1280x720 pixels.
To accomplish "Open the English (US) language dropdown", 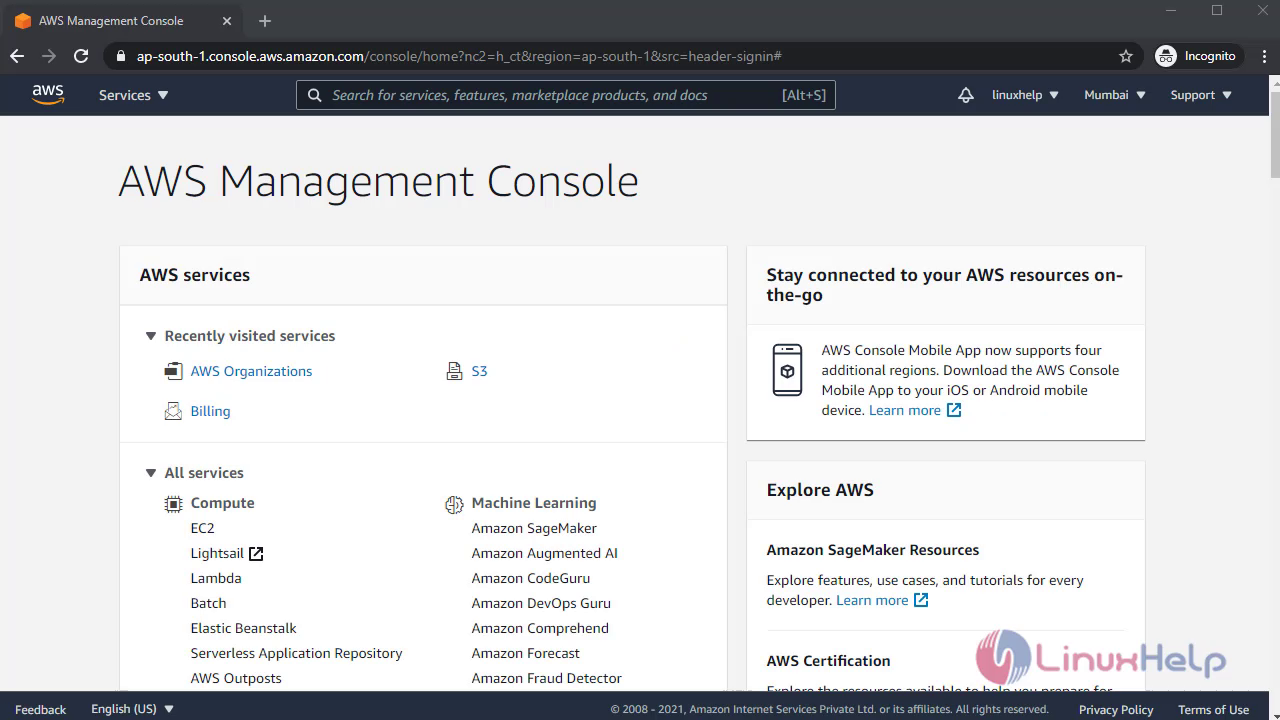I will 133,709.
